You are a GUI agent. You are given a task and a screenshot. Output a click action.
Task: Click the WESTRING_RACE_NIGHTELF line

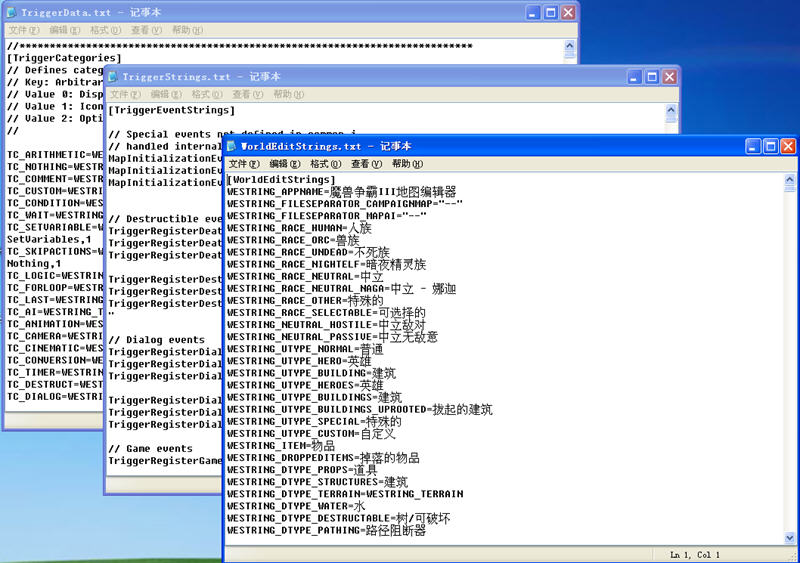(x=327, y=264)
